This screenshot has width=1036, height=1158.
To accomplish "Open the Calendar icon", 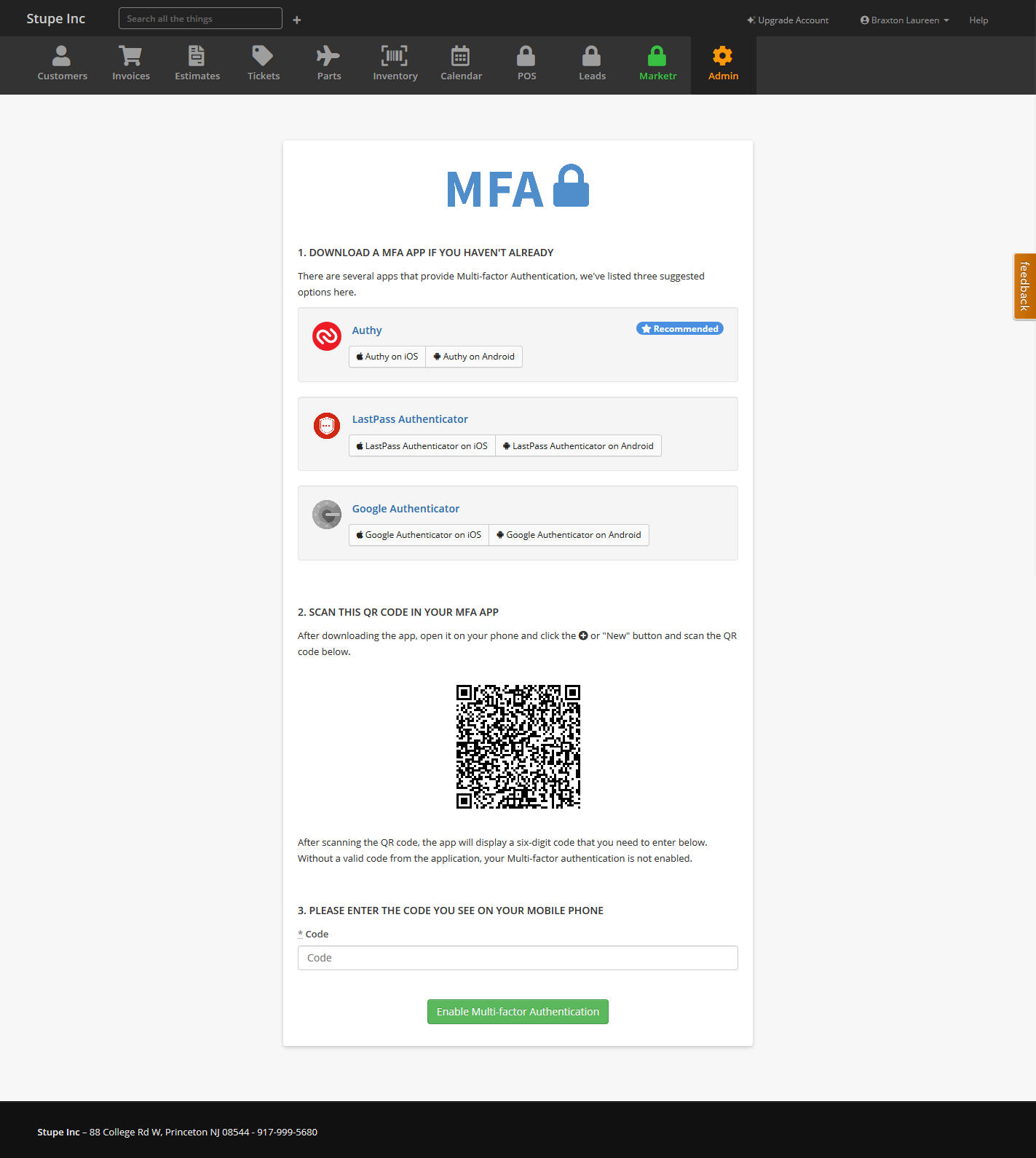I will (x=461, y=56).
